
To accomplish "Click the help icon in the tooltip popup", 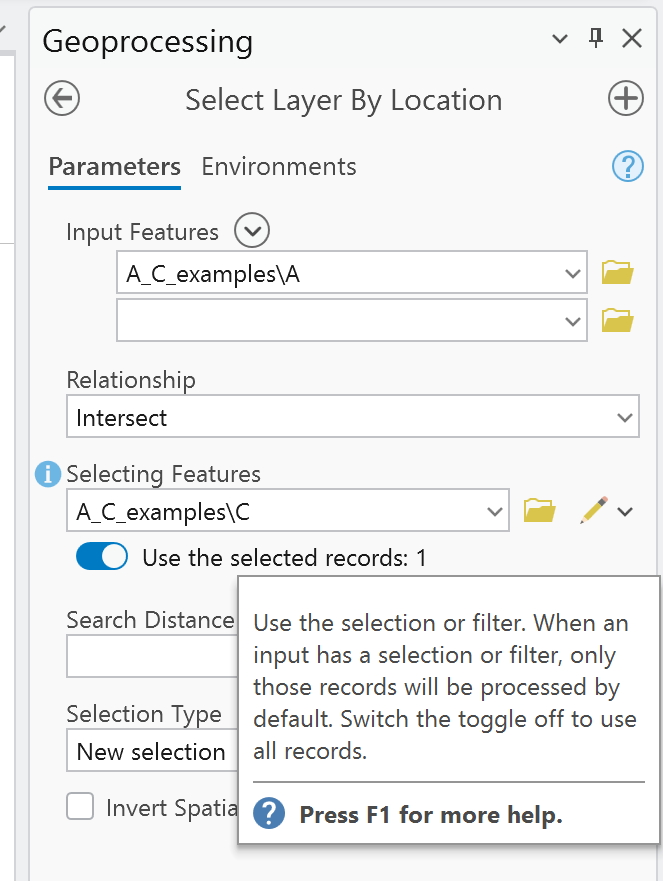I will pos(268,814).
